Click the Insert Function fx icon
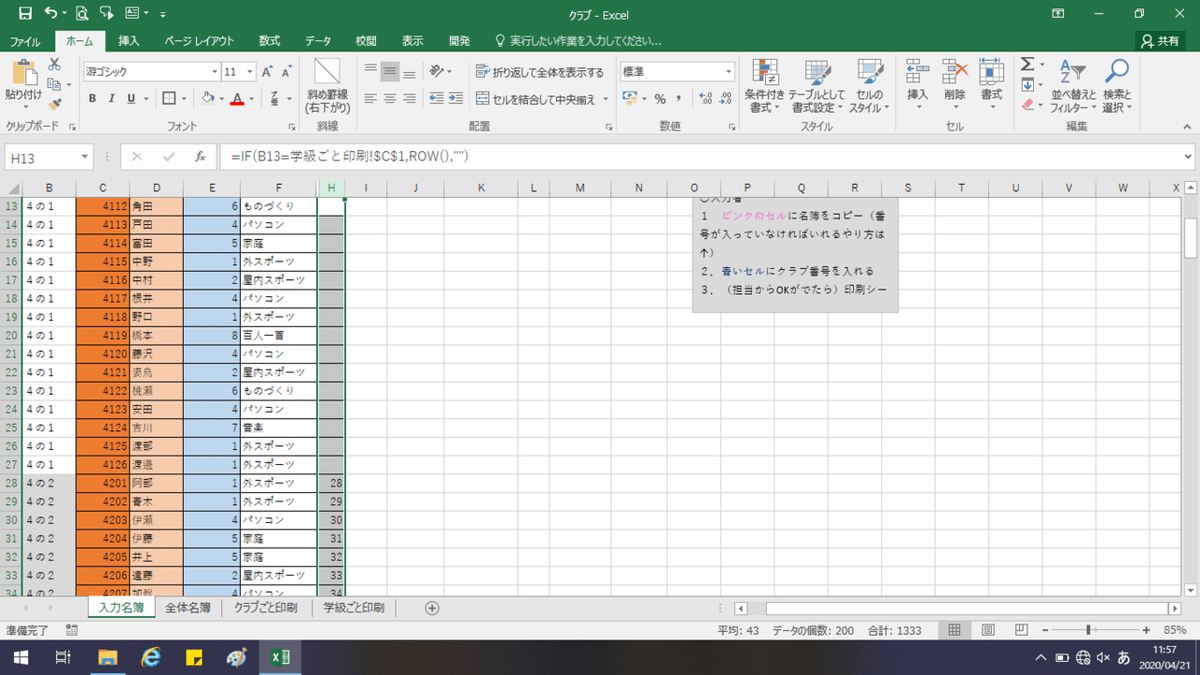Image resolution: width=1200 pixels, height=675 pixels. [200, 157]
